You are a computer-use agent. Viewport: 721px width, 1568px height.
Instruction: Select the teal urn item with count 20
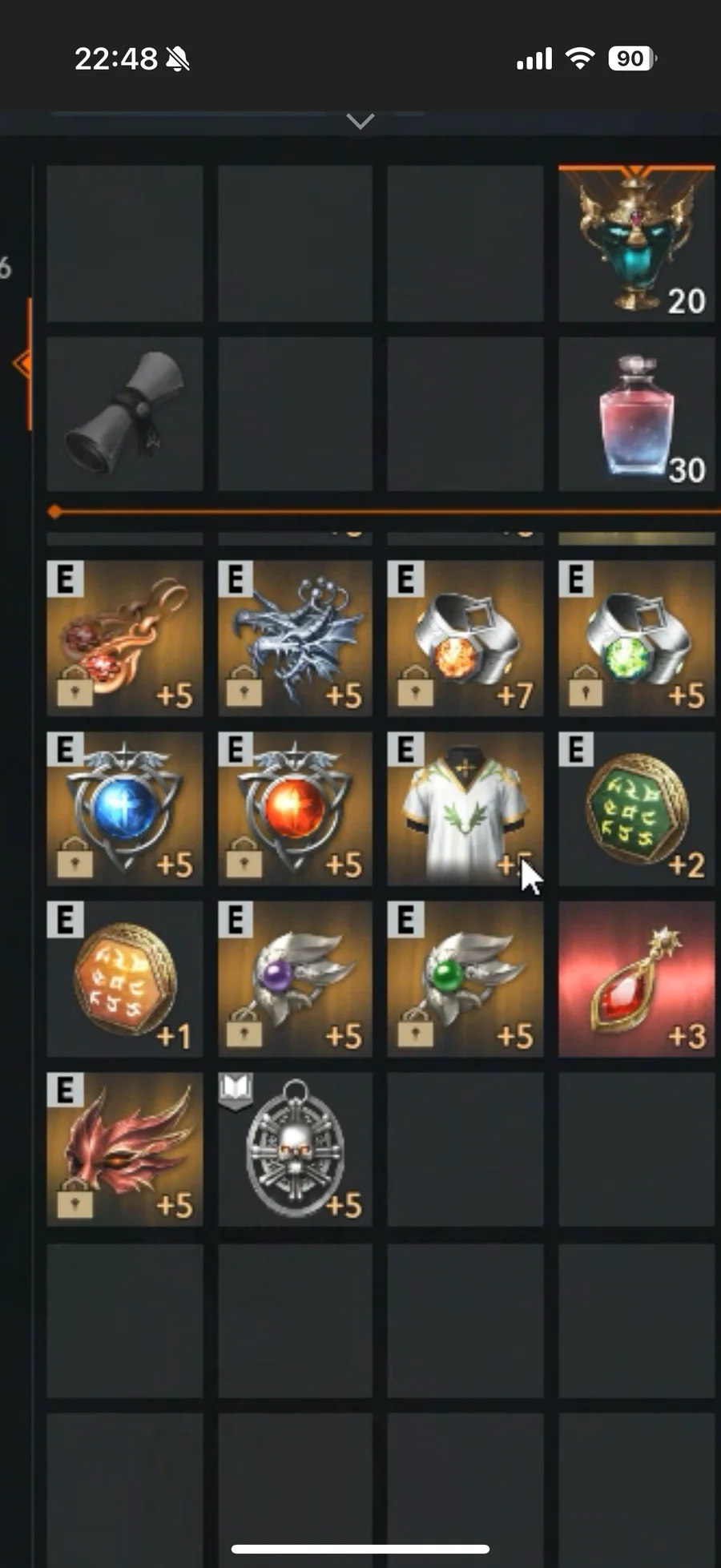point(636,244)
